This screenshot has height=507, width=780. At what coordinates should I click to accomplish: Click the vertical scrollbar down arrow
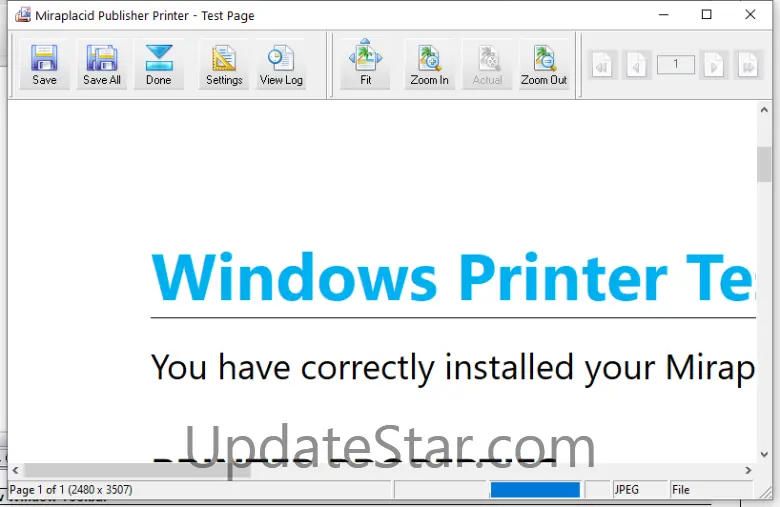click(764, 454)
